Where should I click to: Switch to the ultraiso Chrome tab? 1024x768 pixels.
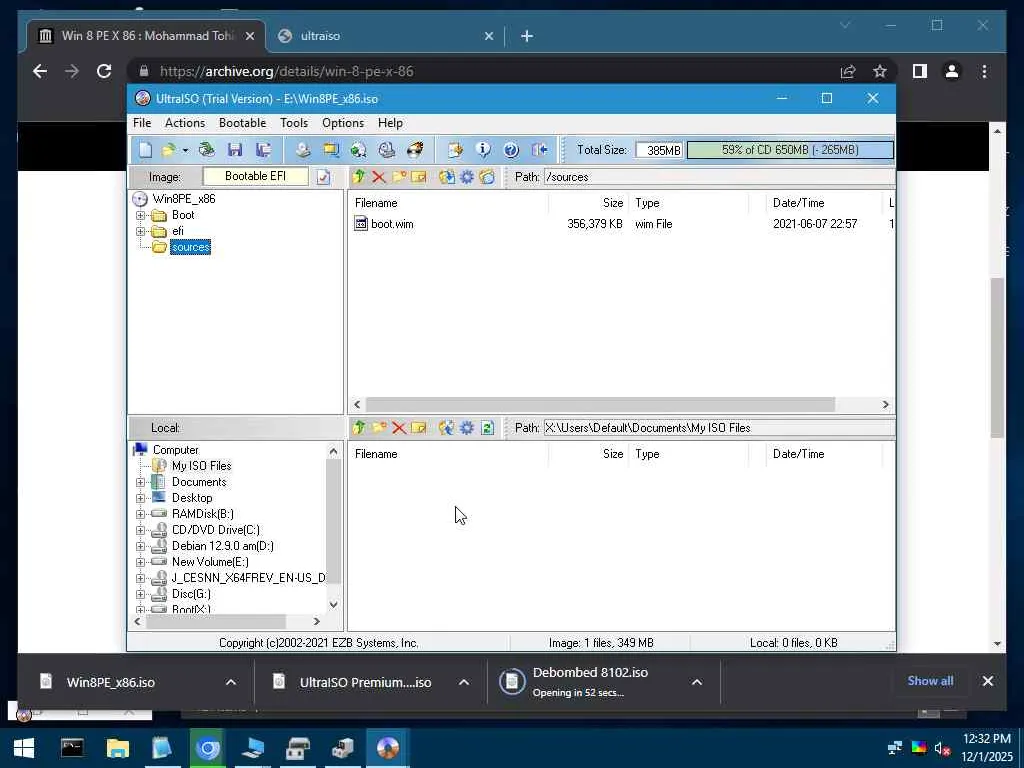[385, 36]
